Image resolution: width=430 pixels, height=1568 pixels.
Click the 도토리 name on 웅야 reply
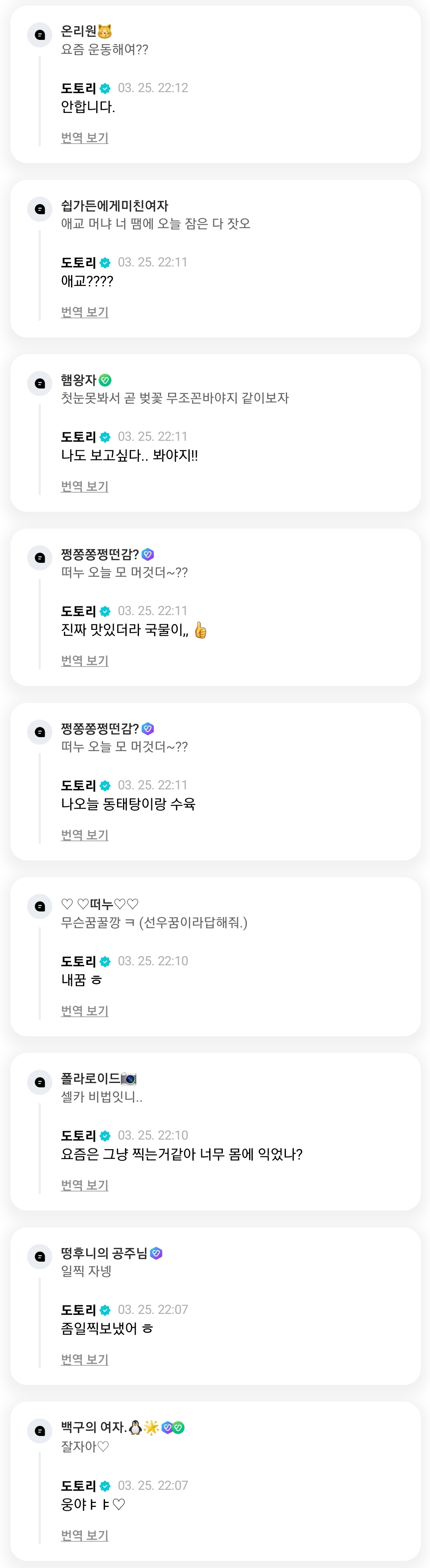pos(79,1485)
